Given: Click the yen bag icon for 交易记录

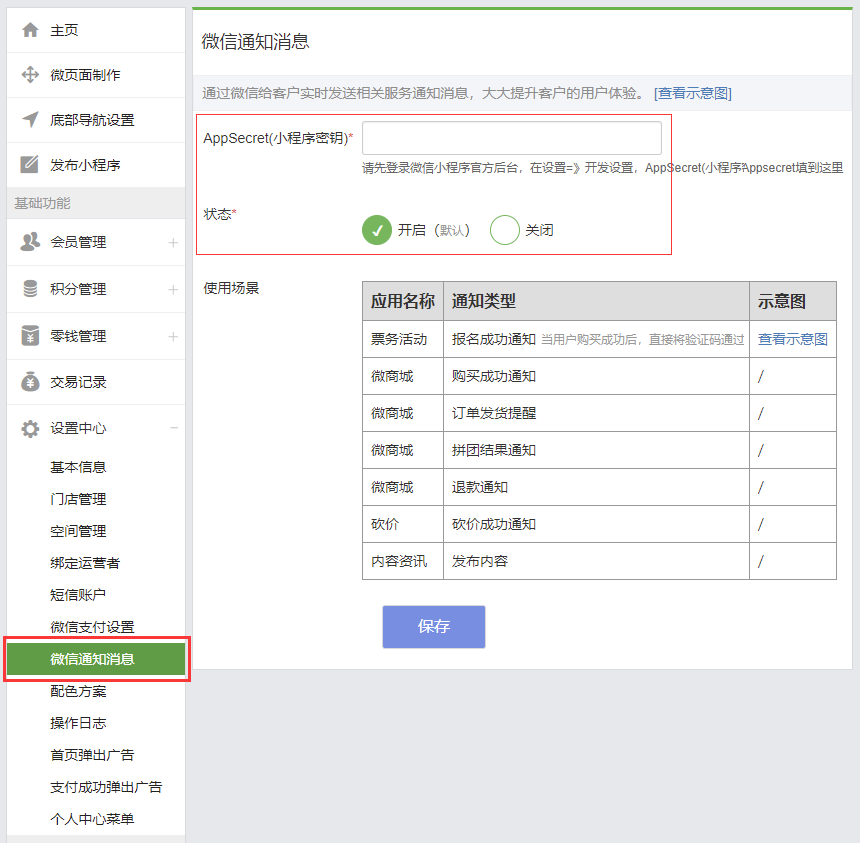Looking at the screenshot, I should 30,382.
